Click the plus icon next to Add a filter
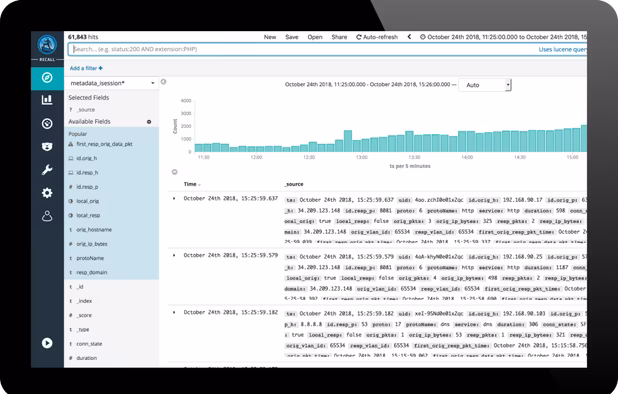 click(101, 68)
